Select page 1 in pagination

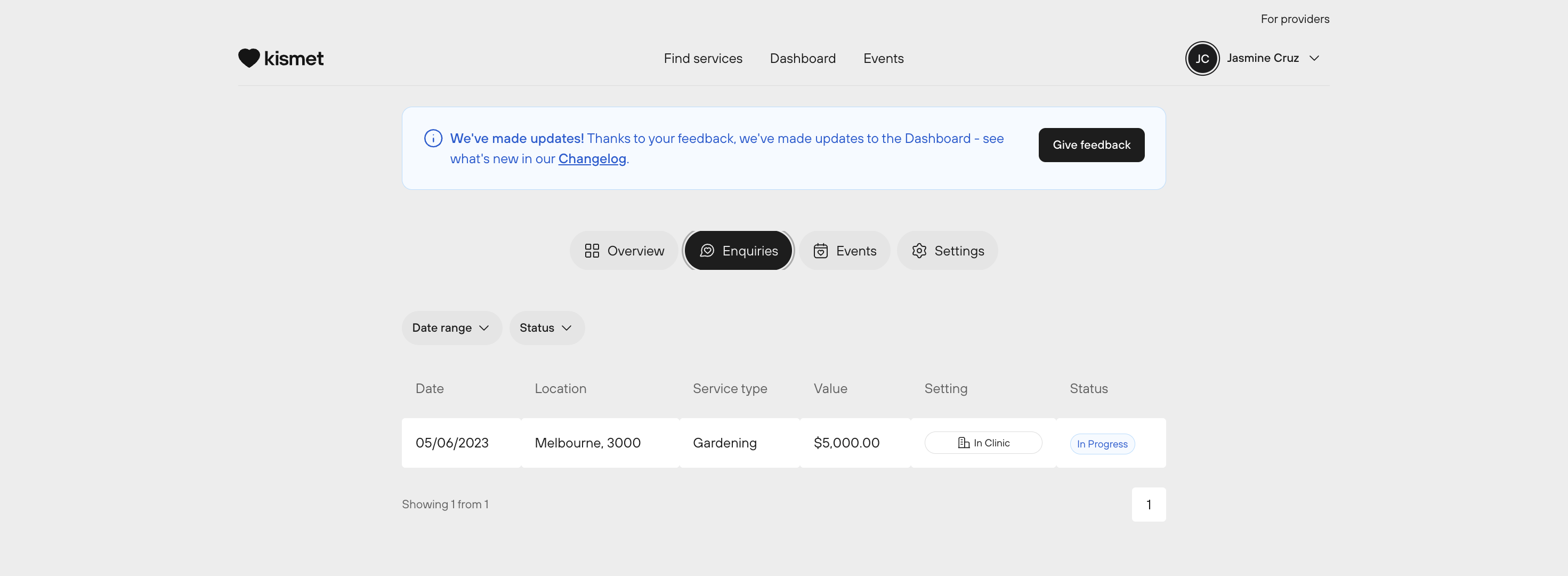pos(1149,504)
